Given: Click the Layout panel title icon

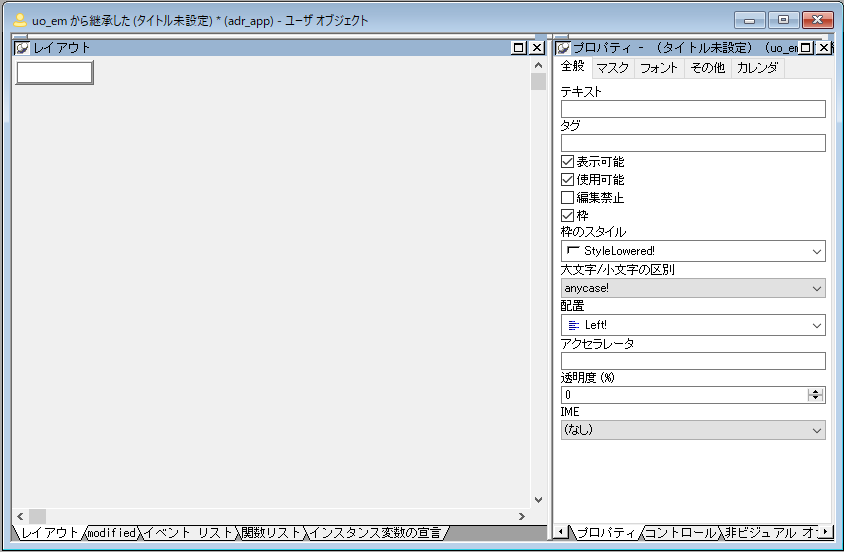Looking at the screenshot, I should point(22,48).
